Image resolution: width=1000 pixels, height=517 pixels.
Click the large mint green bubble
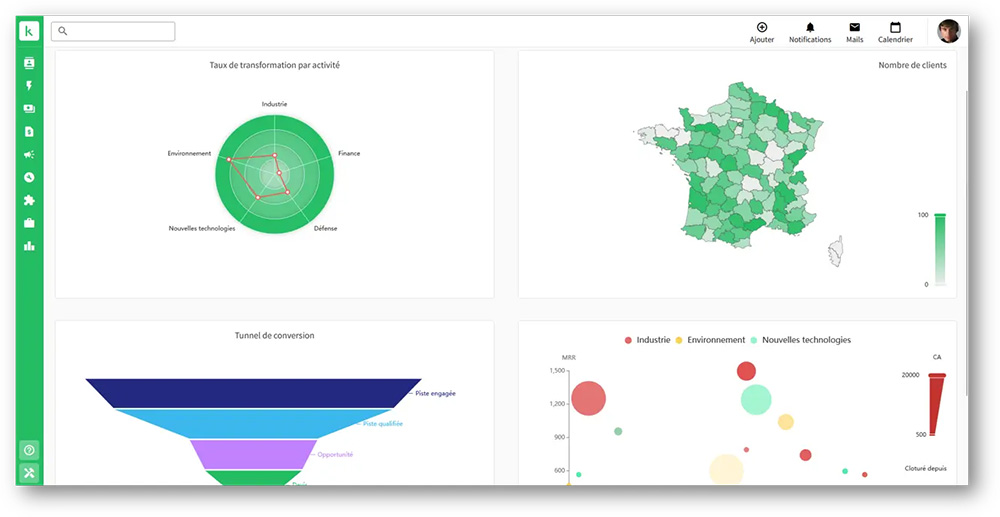[756, 400]
